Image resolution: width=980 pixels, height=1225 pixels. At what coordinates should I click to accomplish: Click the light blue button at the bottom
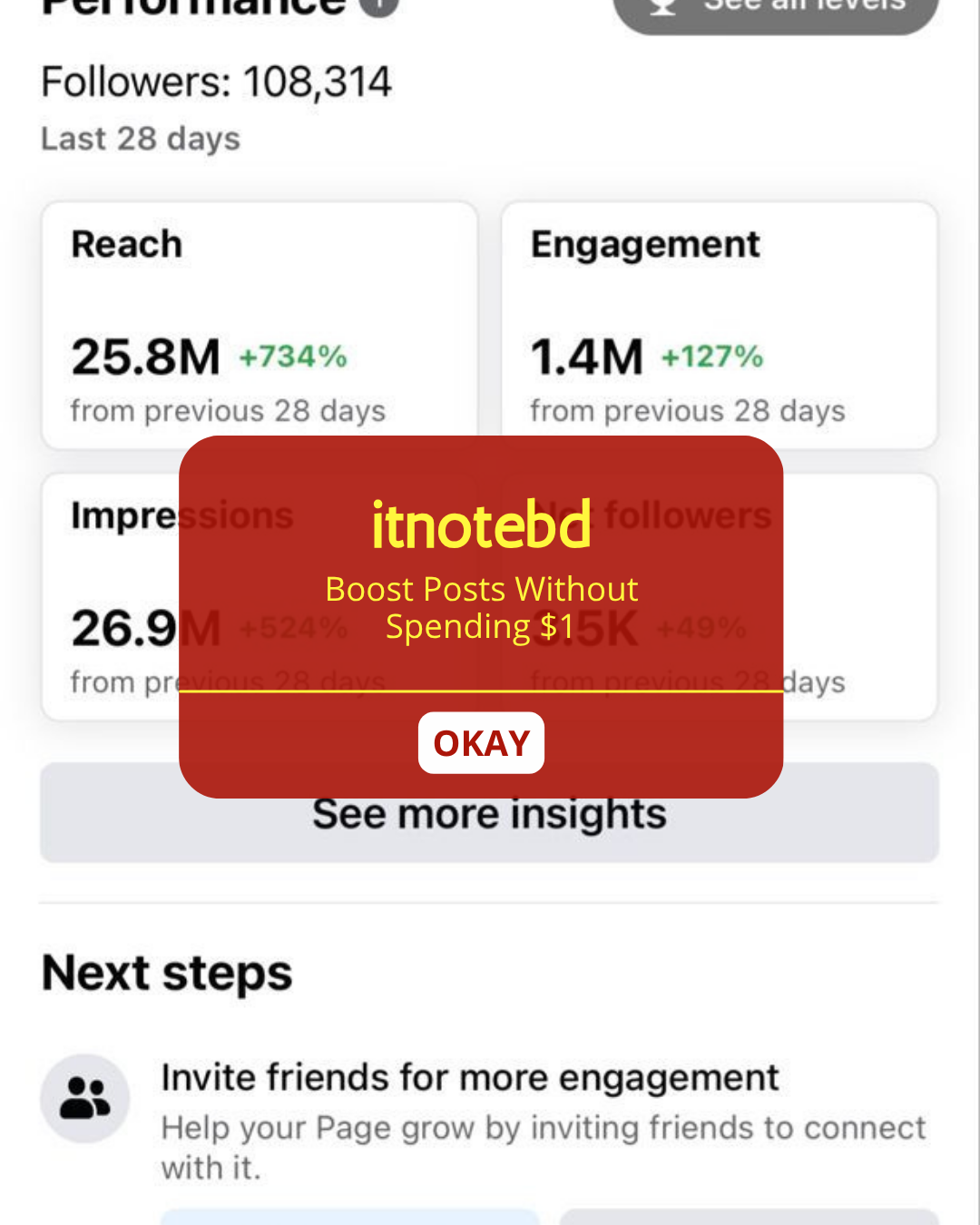(x=350, y=1217)
